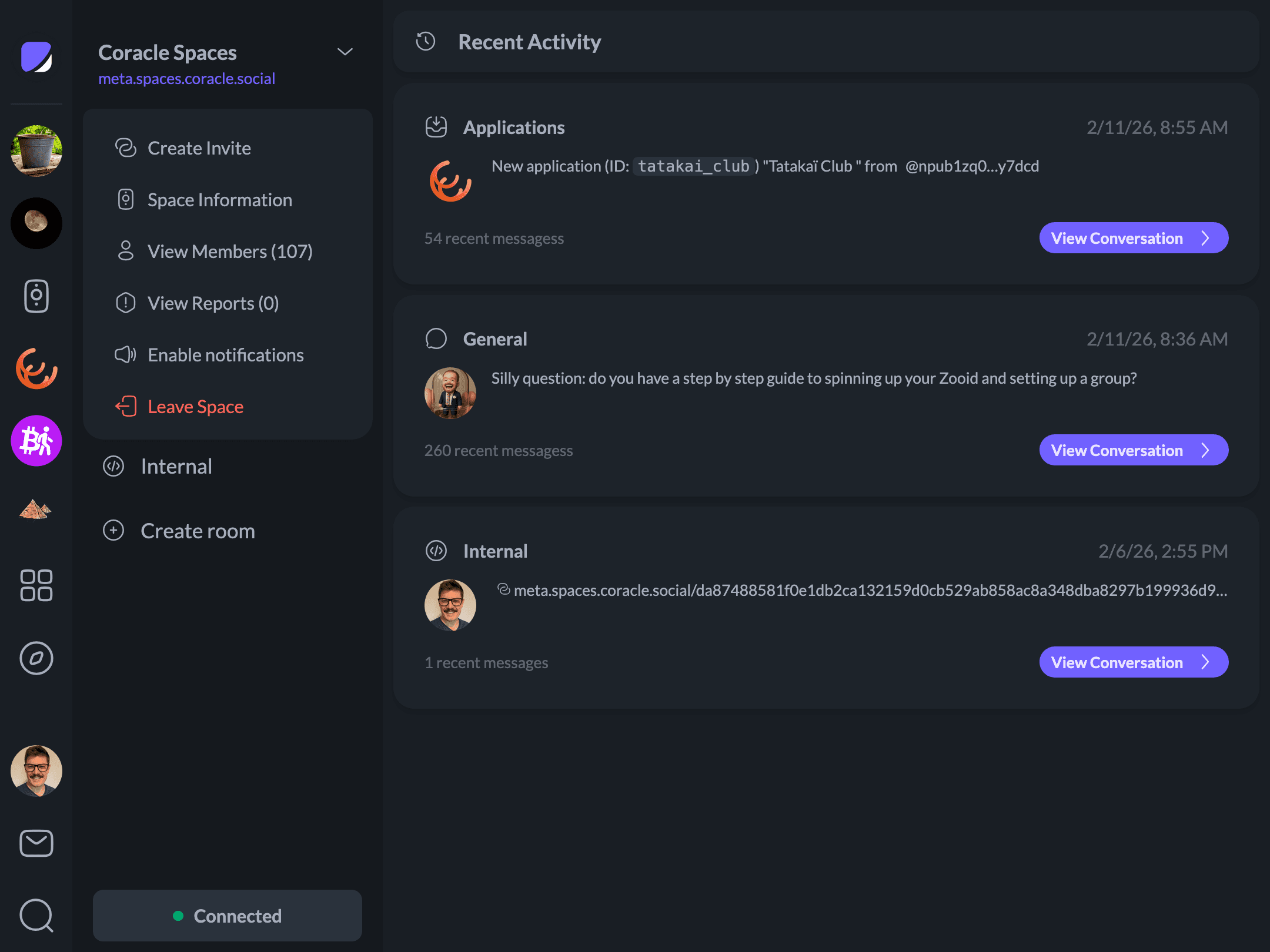Image resolution: width=1270 pixels, height=952 pixels.
Task: Open the envelope messages icon
Action: click(36, 843)
